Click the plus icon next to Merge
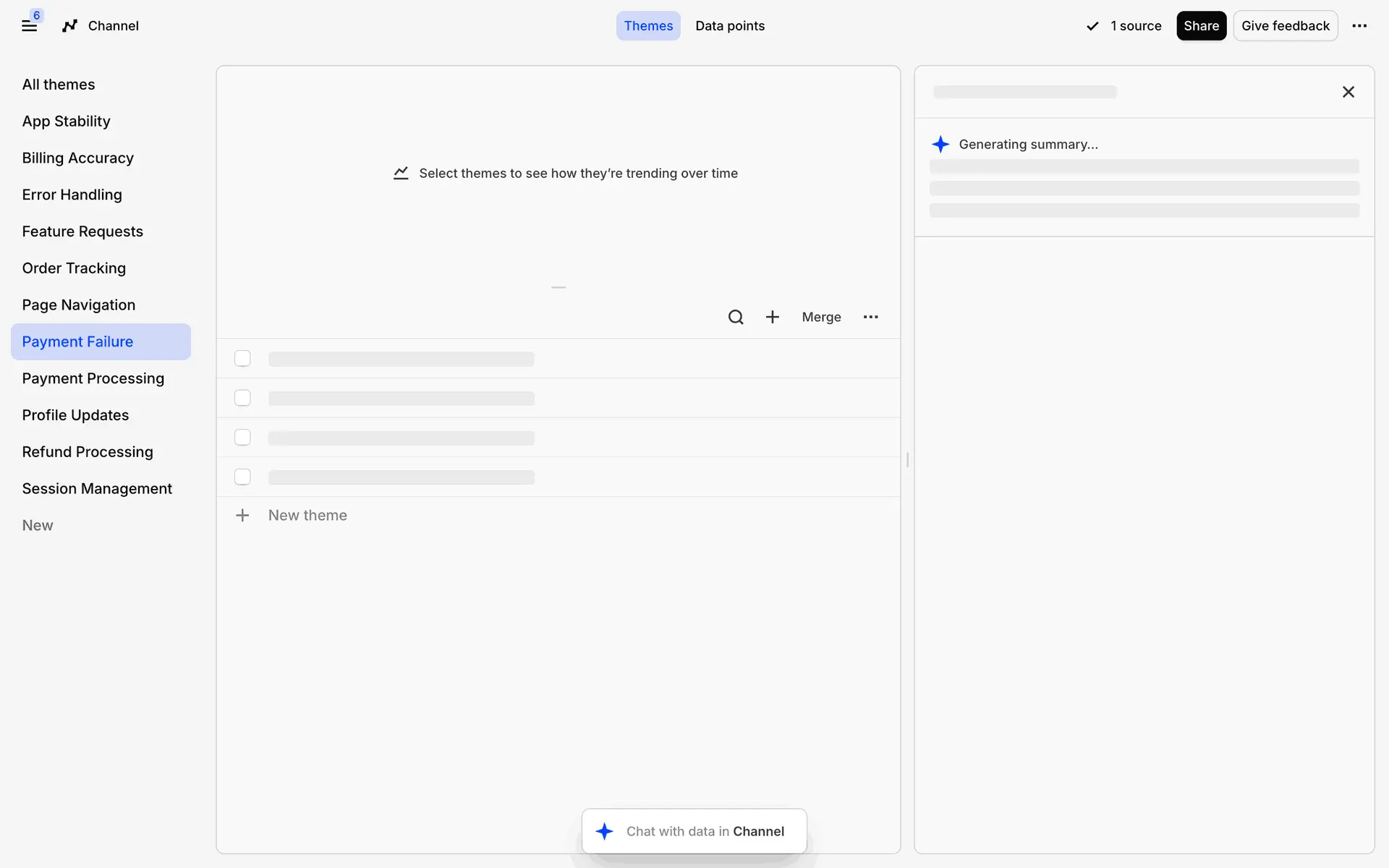1389x868 pixels. pos(772,317)
